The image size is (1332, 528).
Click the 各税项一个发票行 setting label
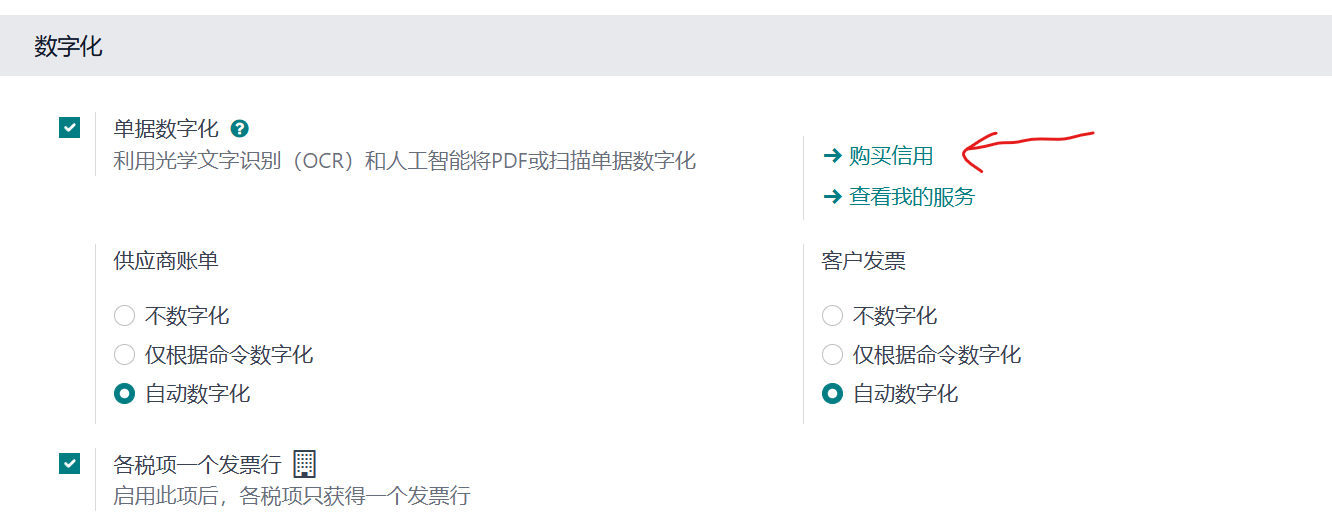click(197, 465)
